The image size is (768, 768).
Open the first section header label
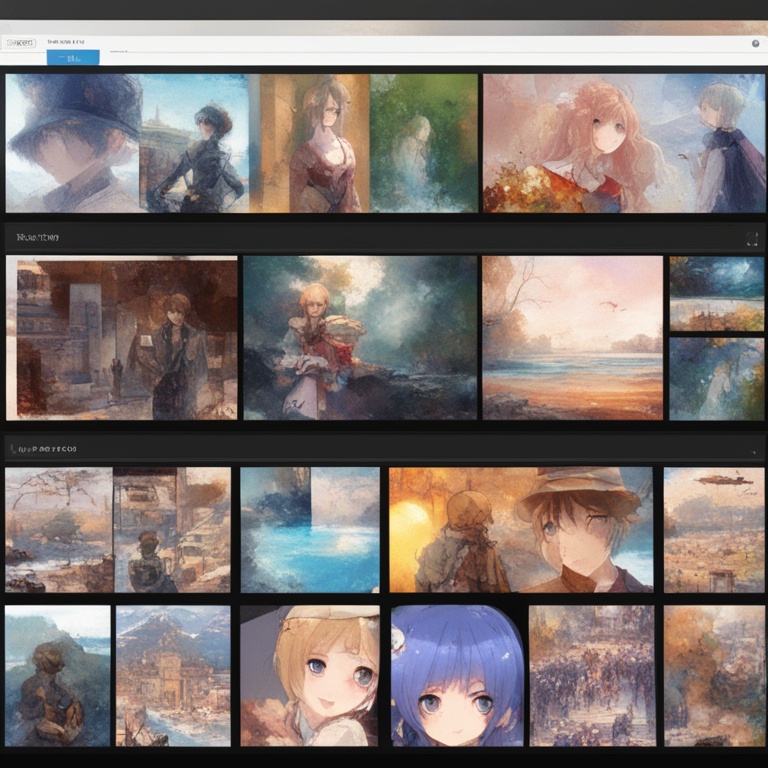point(38,238)
